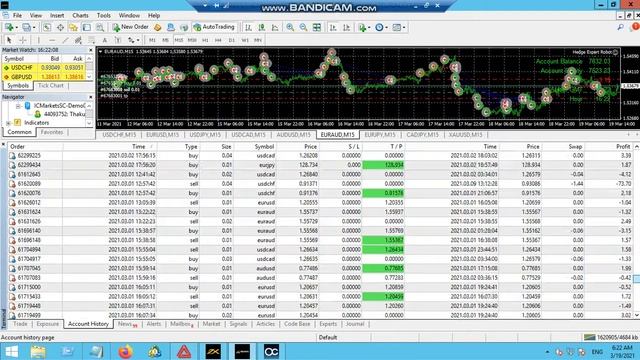Open the Indicators list dropdown icon

364,27
